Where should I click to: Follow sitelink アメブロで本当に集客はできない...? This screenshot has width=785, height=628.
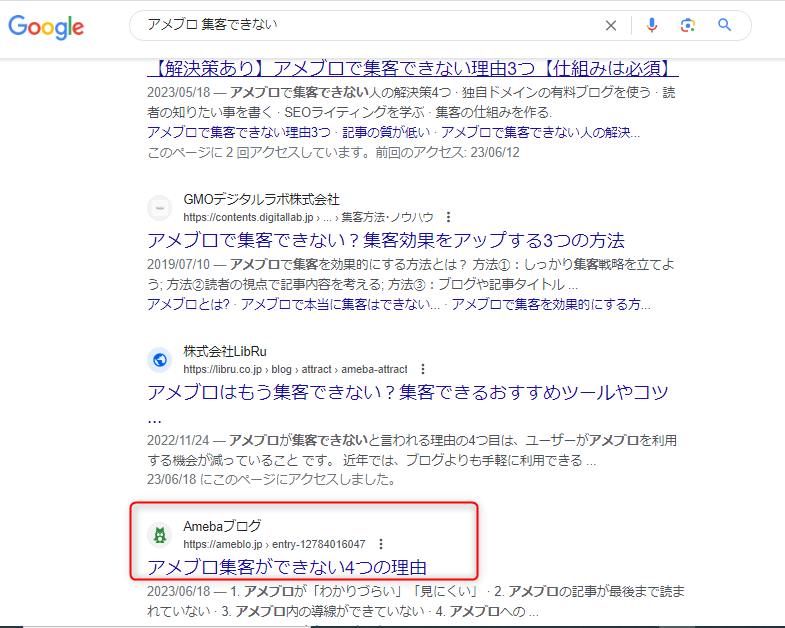click(x=340, y=304)
